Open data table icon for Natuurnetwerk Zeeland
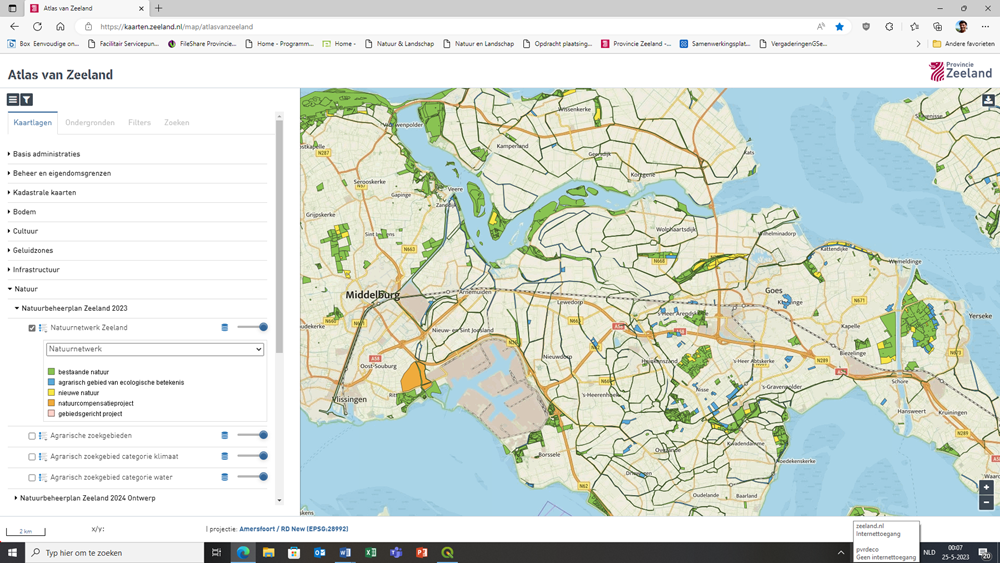This screenshot has width=1000, height=563. 224,328
